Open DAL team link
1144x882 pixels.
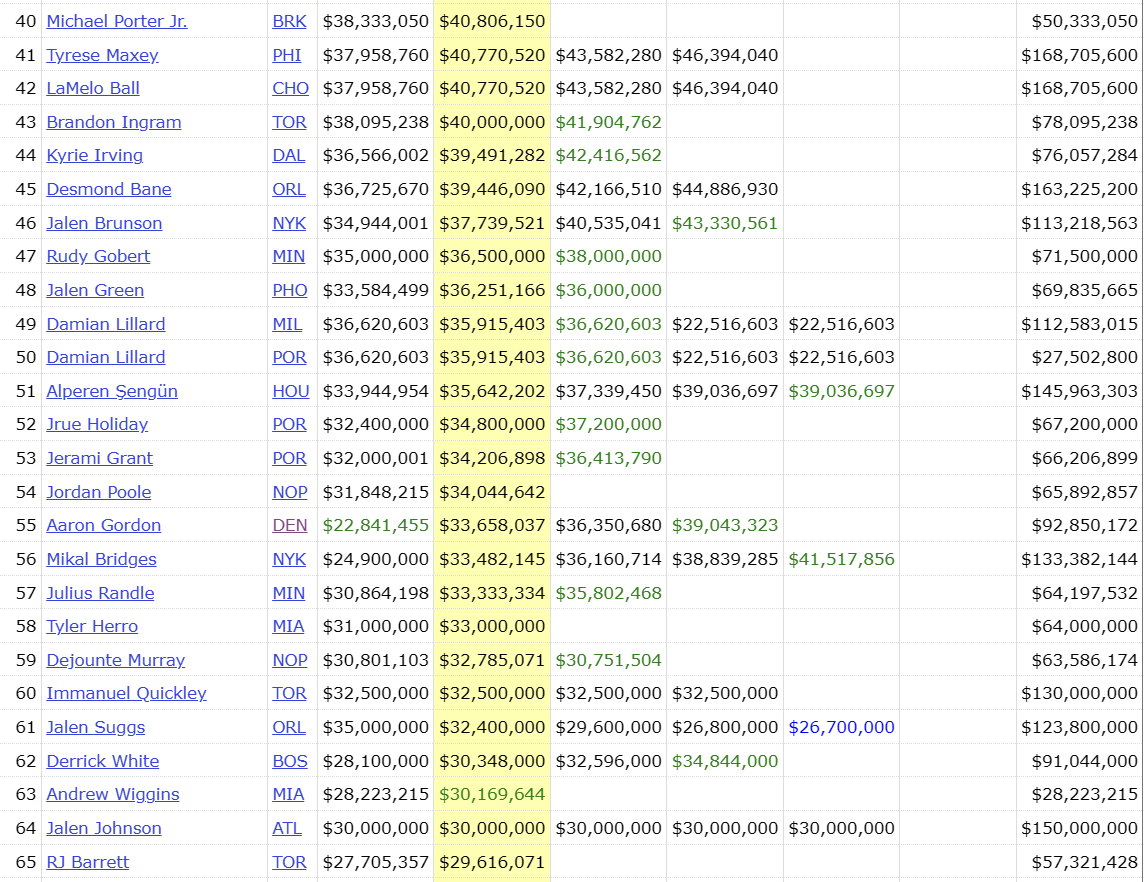pyautogui.click(x=289, y=155)
